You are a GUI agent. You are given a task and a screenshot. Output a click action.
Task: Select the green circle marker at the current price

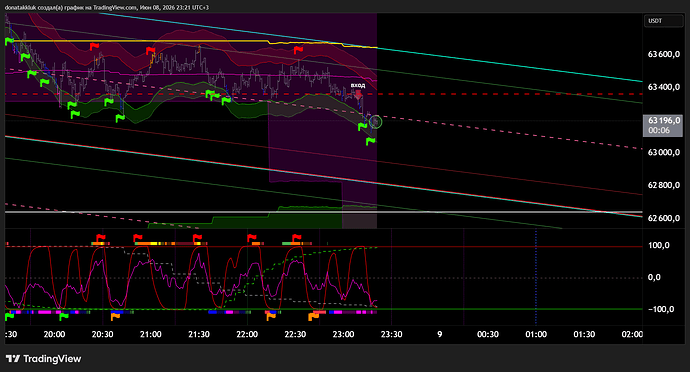(376, 122)
